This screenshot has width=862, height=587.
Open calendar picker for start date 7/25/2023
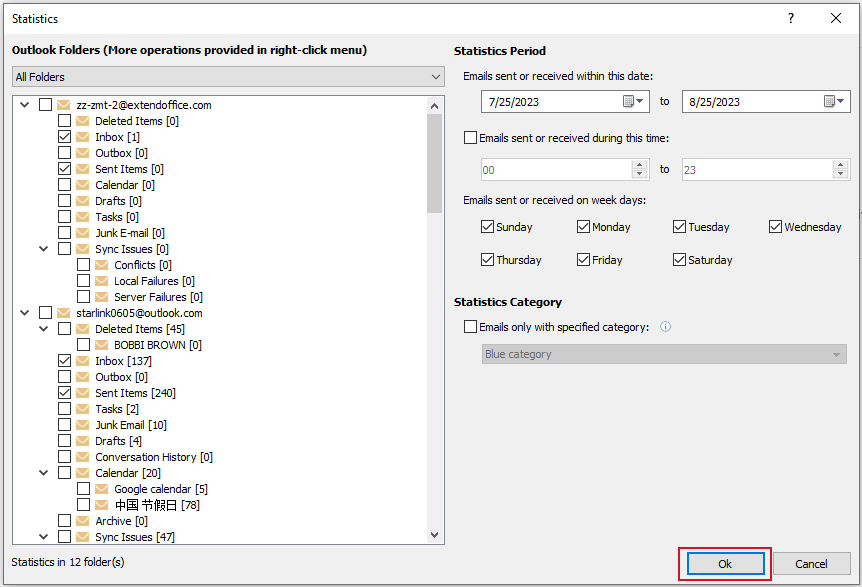(633, 102)
